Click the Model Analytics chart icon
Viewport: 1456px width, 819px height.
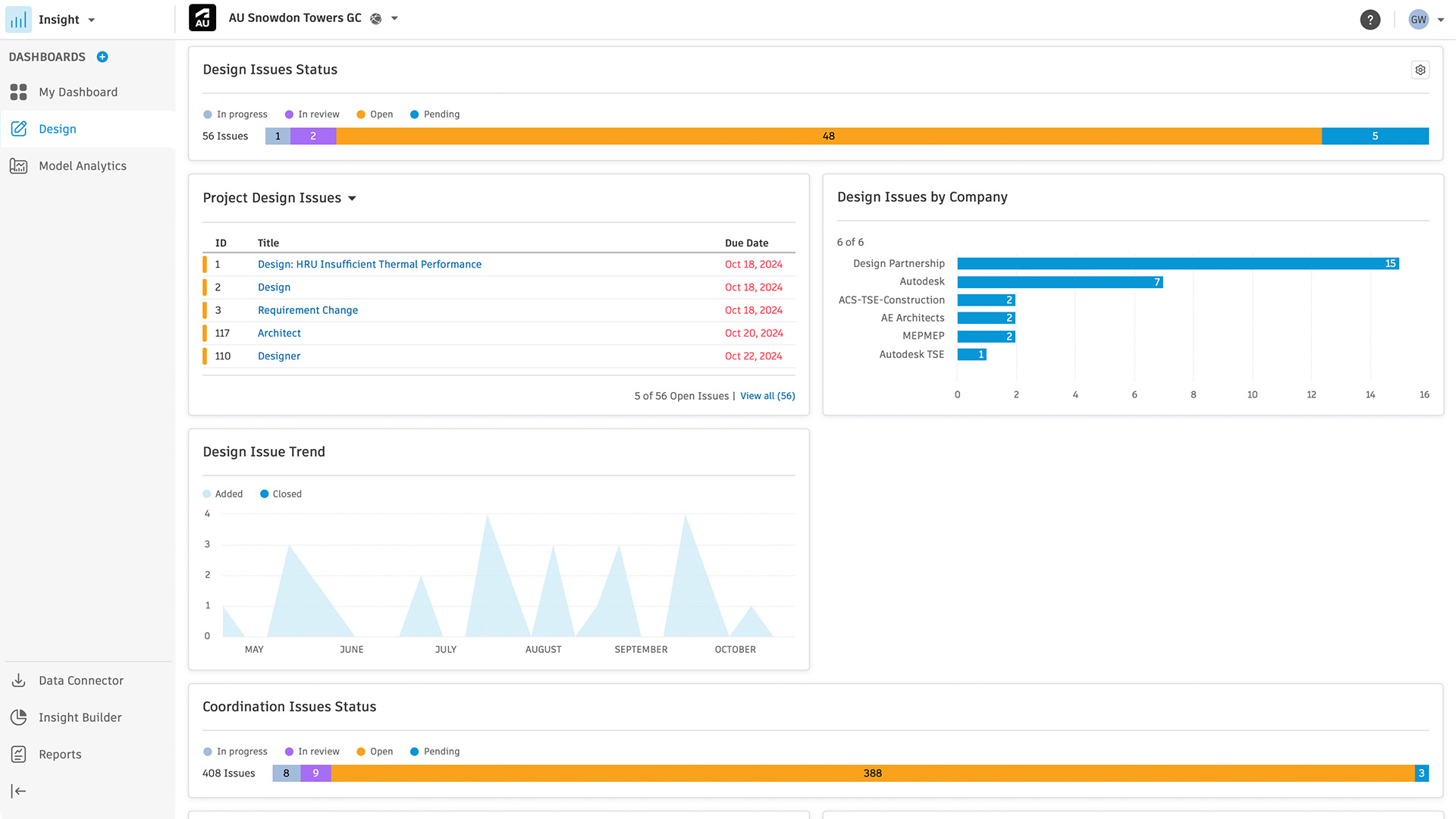(x=19, y=166)
